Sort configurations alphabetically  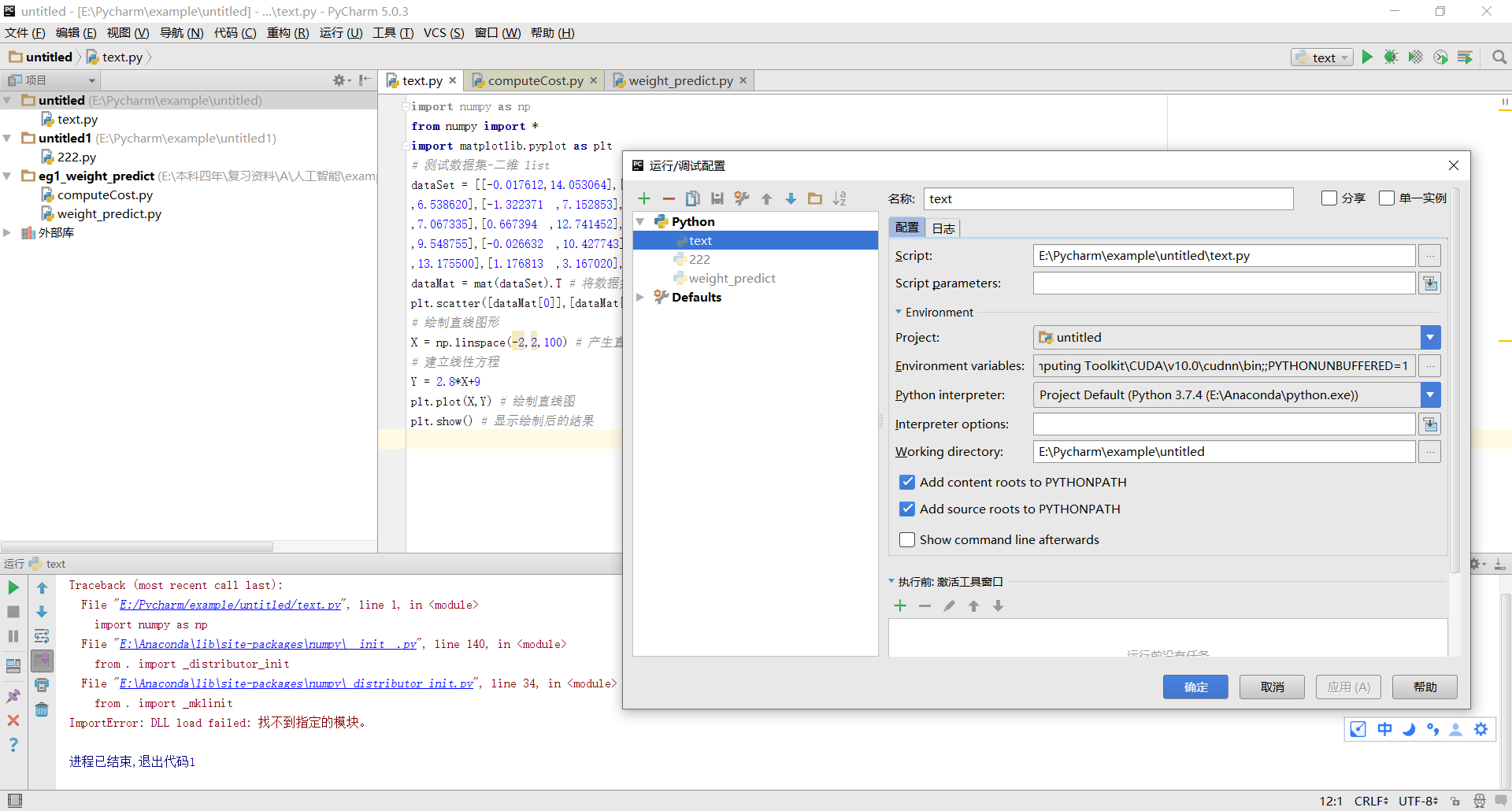click(839, 198)
